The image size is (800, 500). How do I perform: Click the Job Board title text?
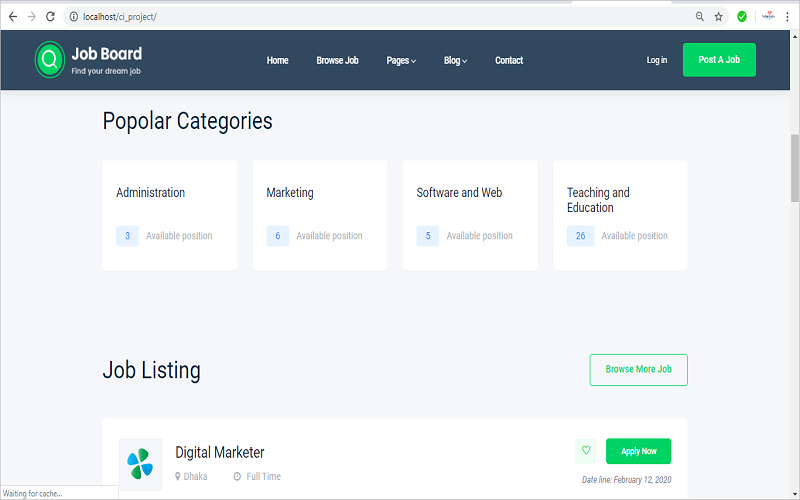coord(107,54)
